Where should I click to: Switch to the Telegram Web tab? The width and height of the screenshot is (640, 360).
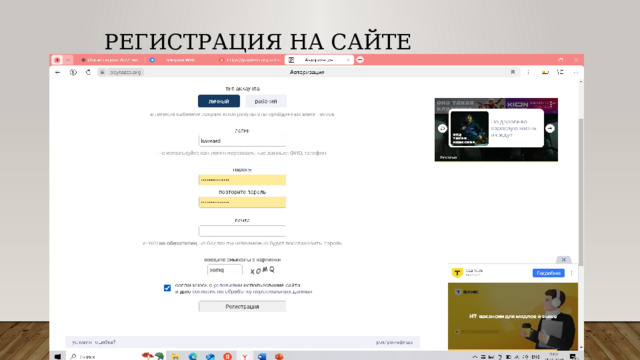(180, 60)
